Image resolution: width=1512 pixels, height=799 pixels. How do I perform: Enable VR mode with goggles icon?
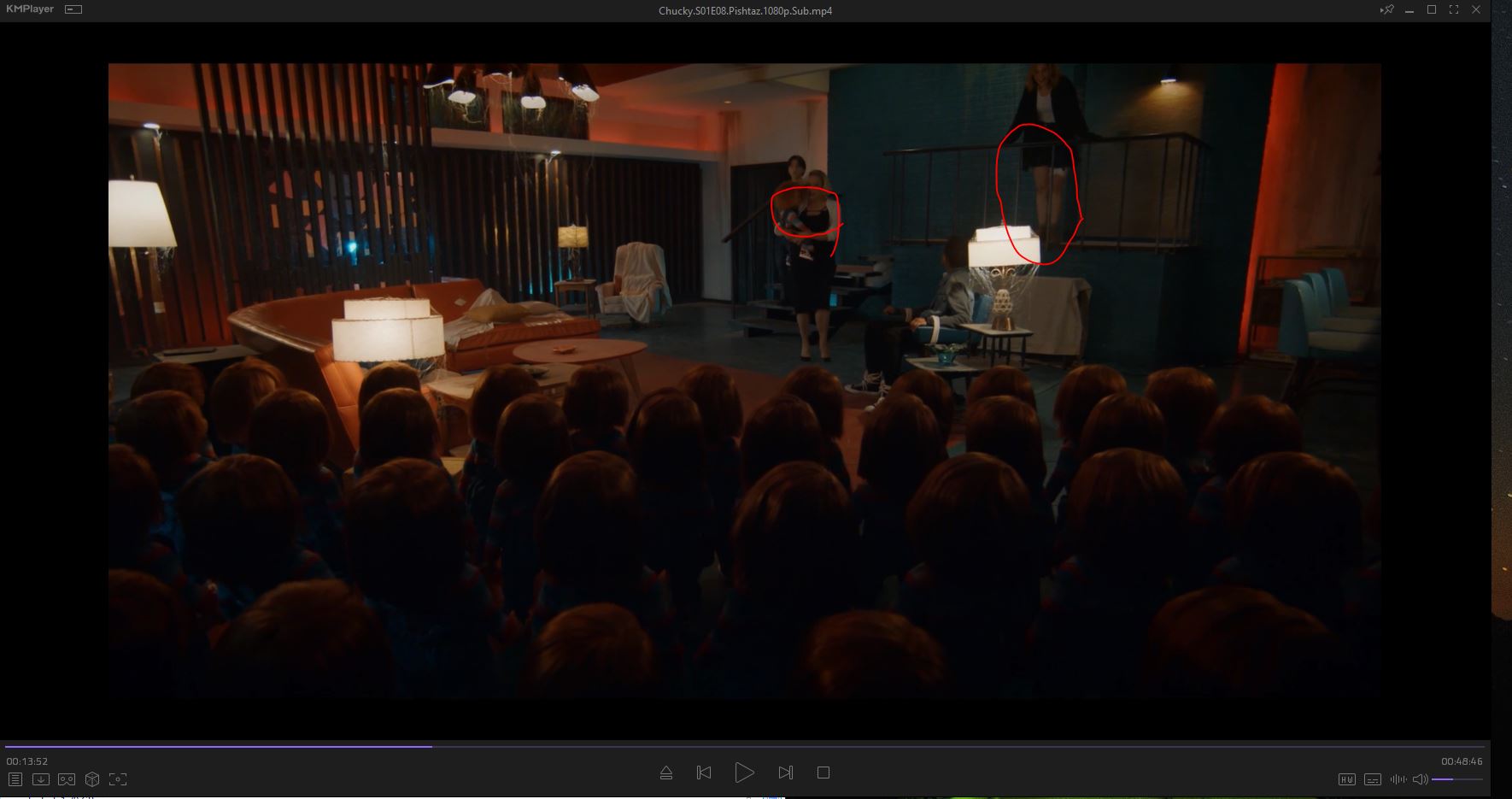point(67,779)
